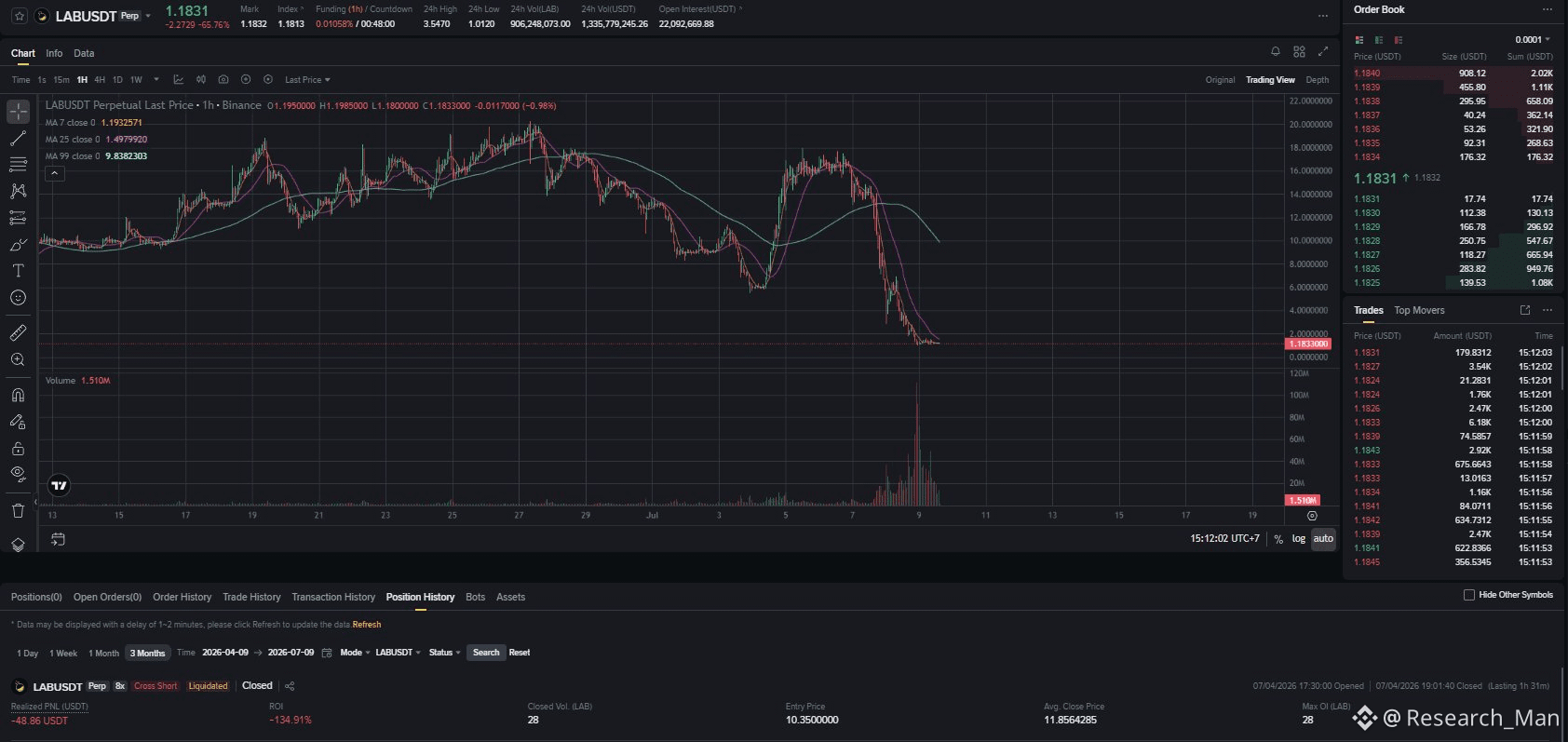Switch to the Trade History tab
This screenshot has width=1568, height=742.
(x=251, y=597)
